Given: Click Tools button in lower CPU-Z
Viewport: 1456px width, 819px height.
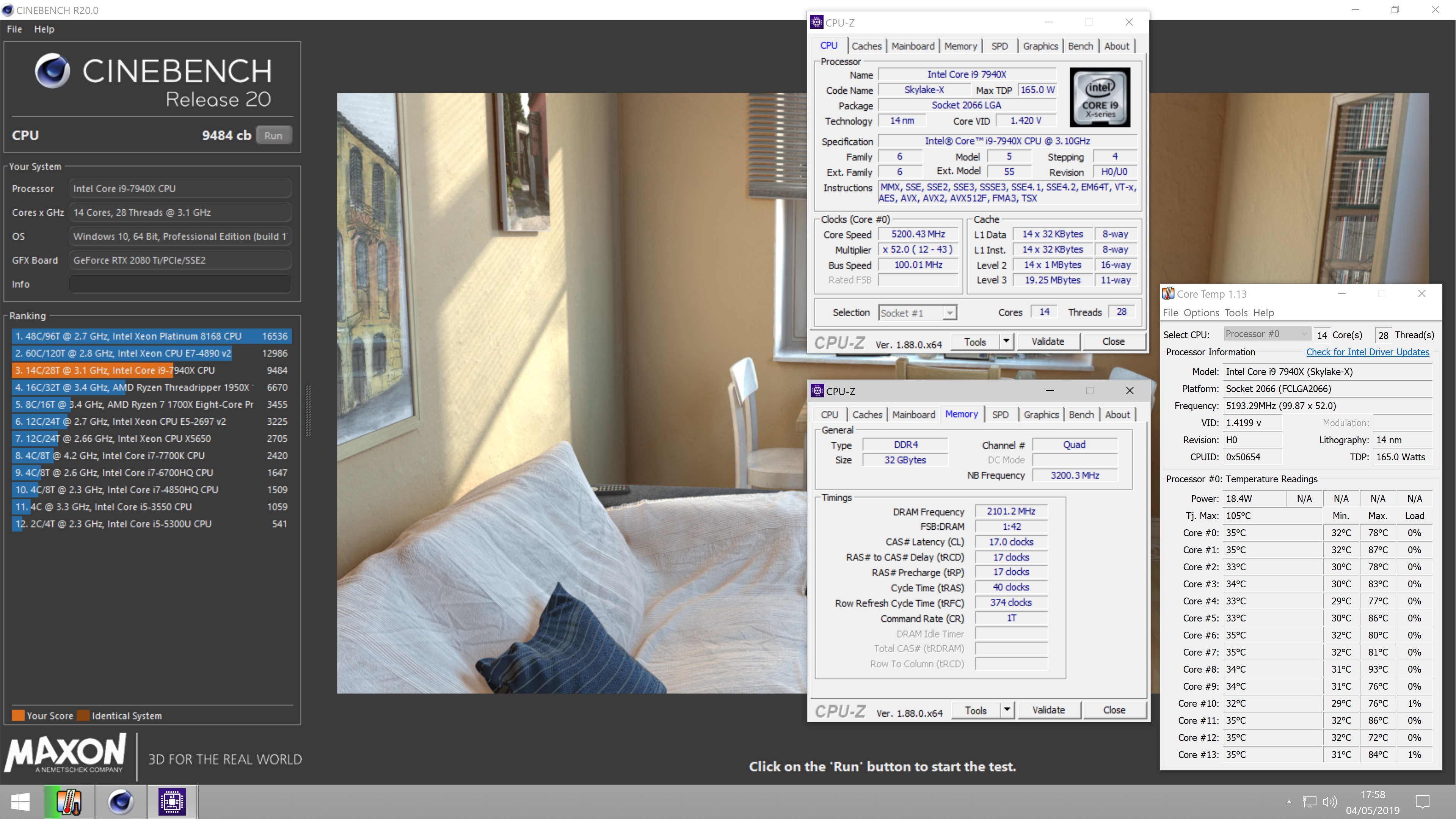Looking at the screenshot, I should click(976, 710).
